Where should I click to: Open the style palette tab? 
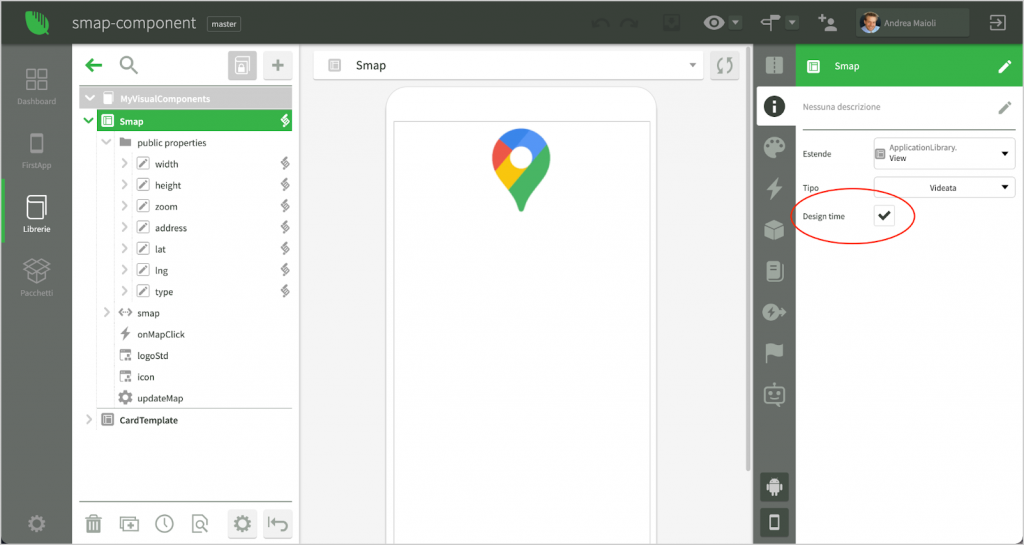click(775, 148)
